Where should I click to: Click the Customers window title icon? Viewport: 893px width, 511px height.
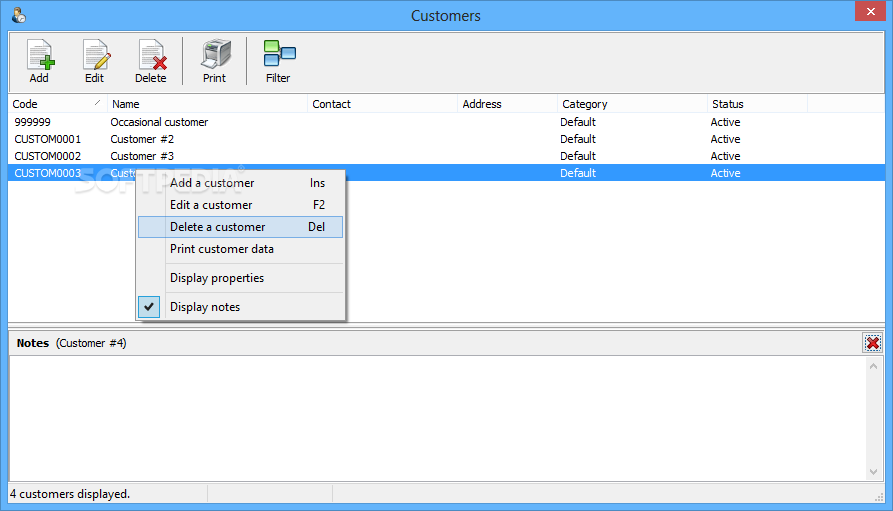point(19,15)
